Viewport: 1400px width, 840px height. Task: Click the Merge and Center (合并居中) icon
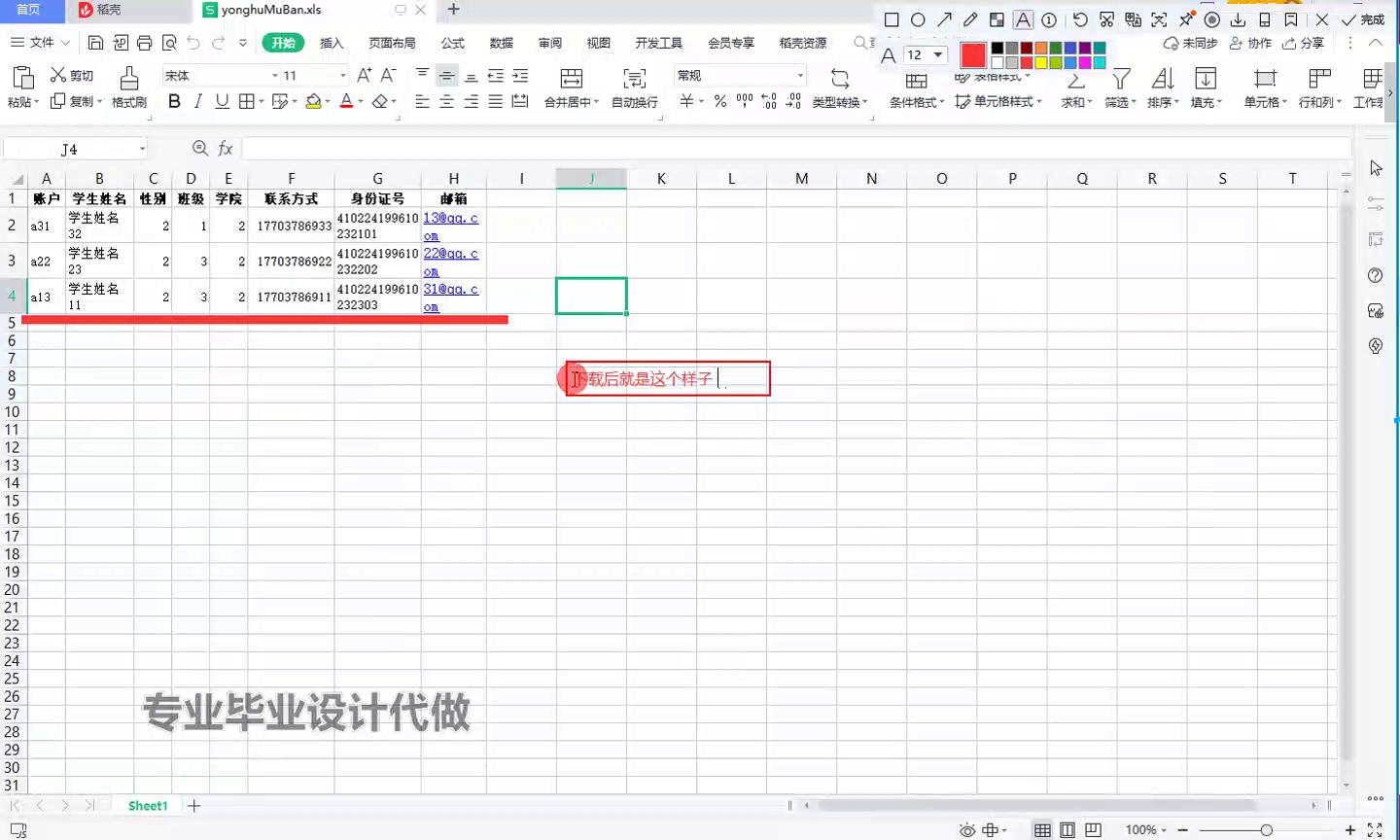(x=572, y=79)
